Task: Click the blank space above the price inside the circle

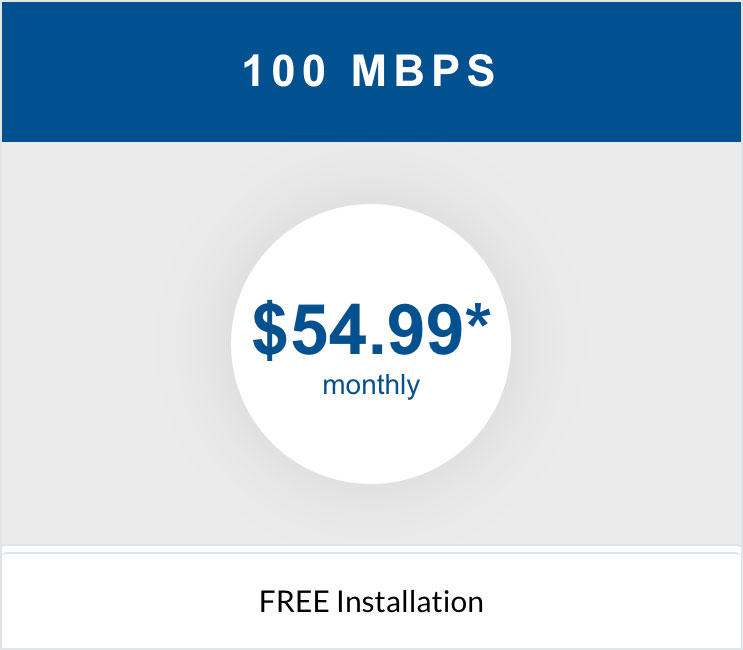Action: tap(371, 253)
